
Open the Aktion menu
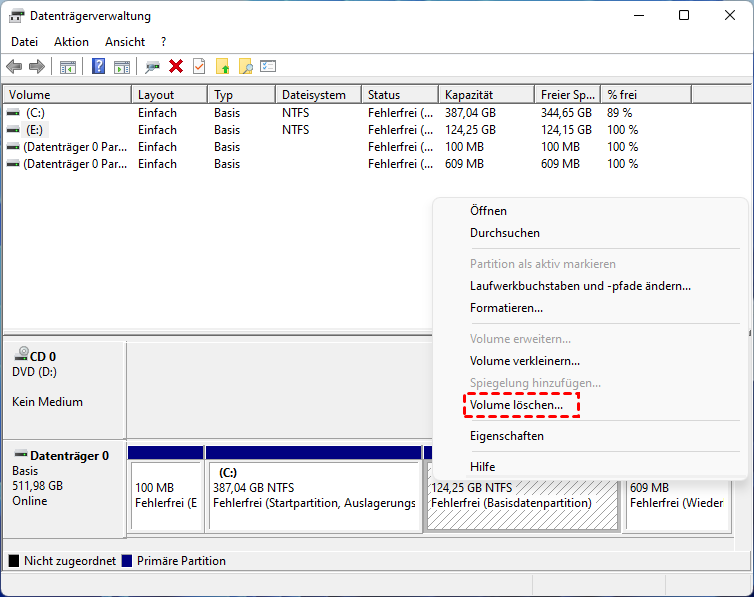click(x=71, y=42)
